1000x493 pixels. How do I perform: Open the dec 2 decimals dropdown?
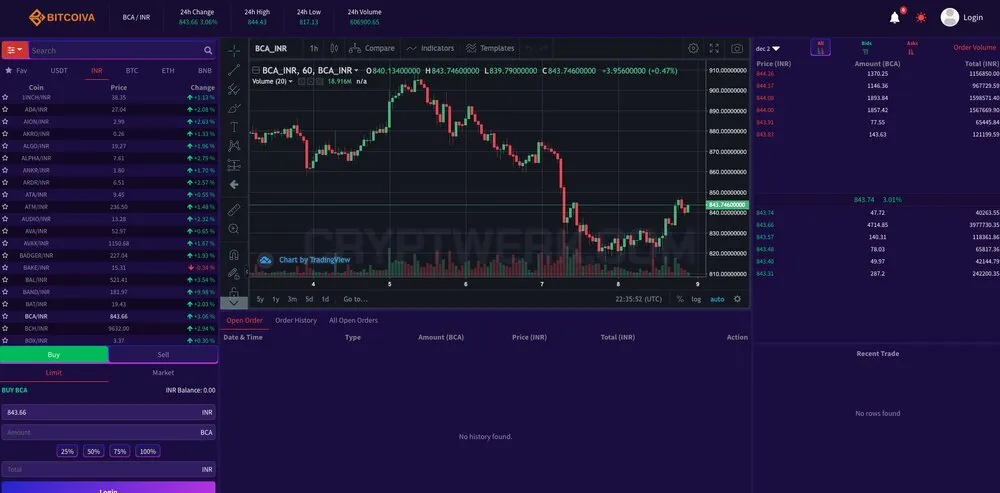coord(768,48)
